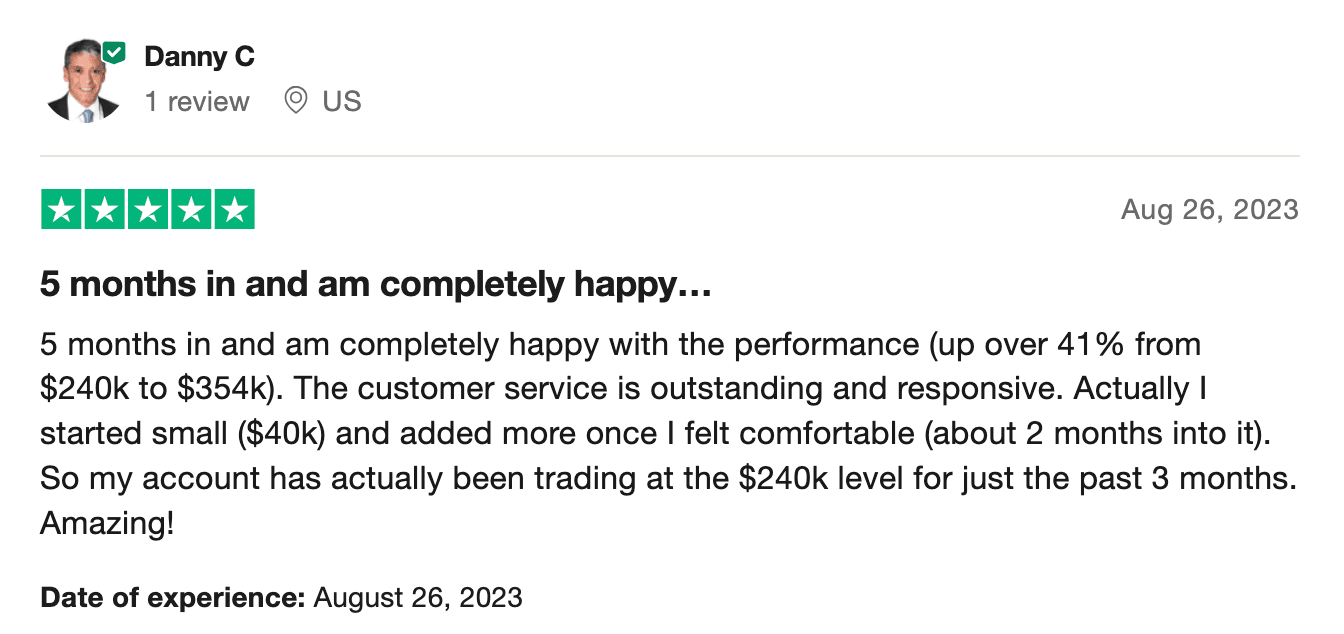Open the reviewer name Danny C
Image resolution: width=1344 pixels, height=634 pixels.
tap(199, 57)
